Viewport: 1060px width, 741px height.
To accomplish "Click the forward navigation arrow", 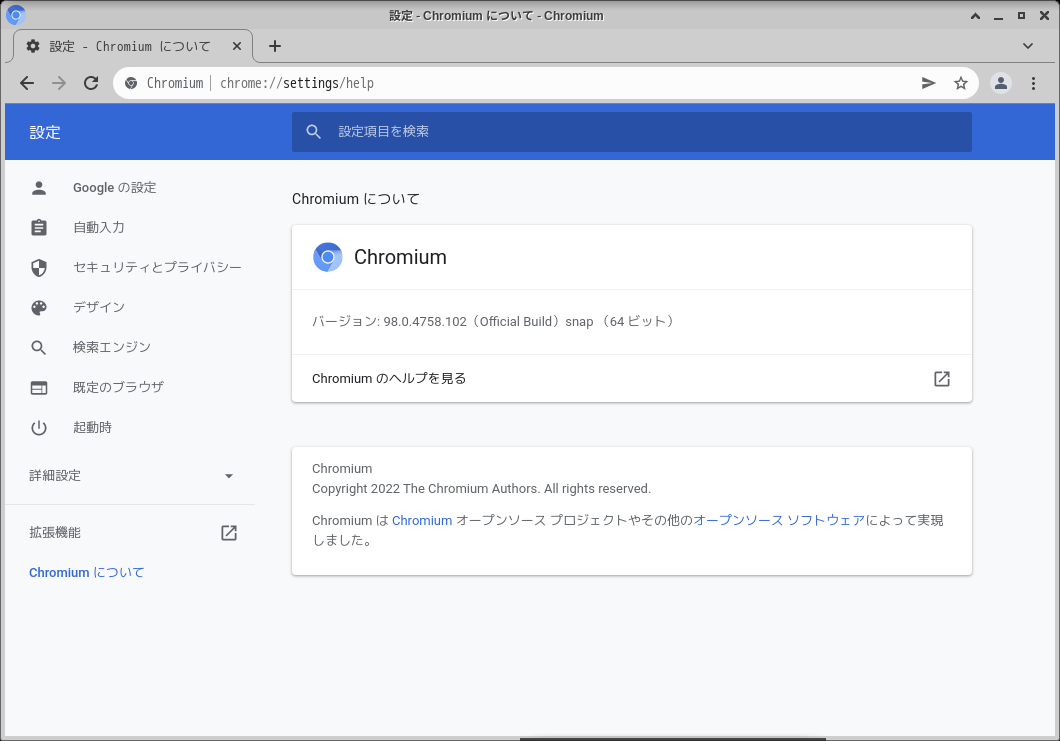I will pyautogui.click(x=59, y=83).
